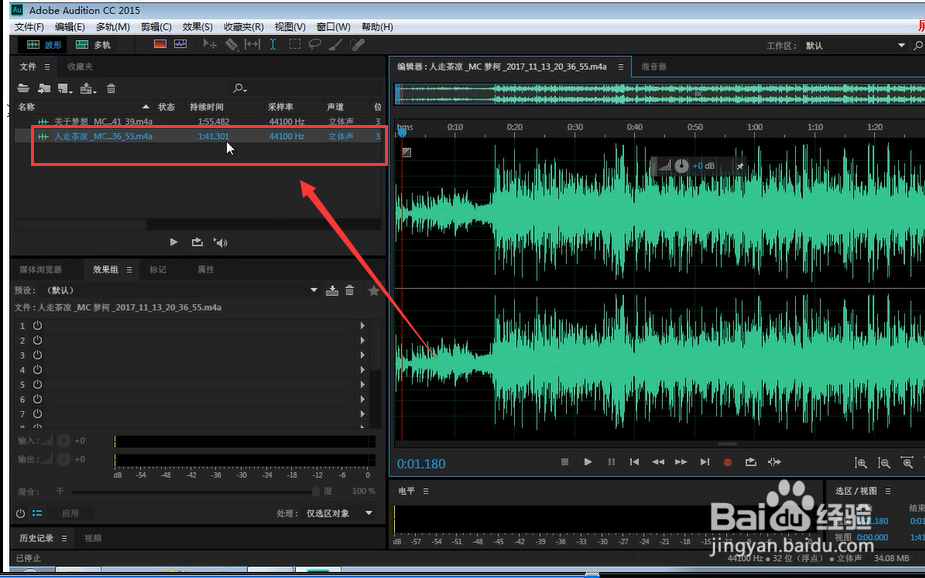Sort by Duration column header

(x=206, y=107)
